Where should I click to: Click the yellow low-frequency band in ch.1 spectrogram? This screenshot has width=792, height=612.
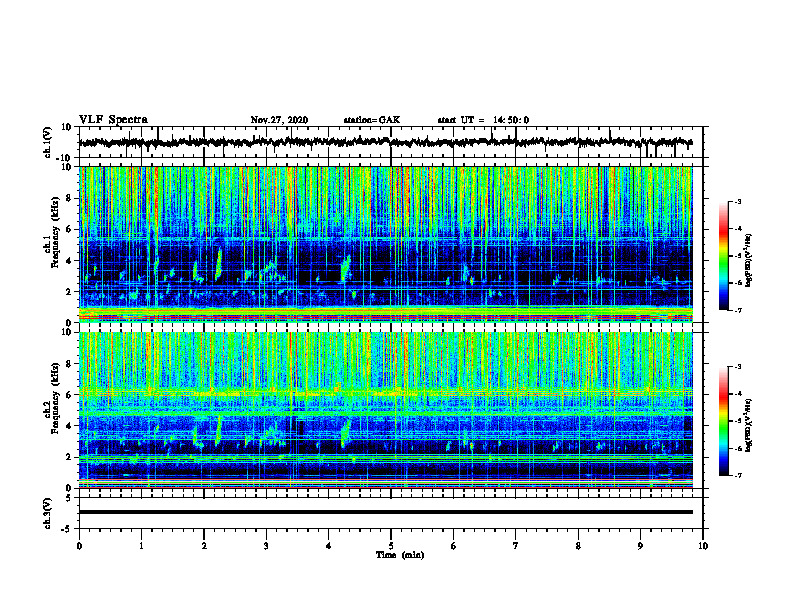pyautogui.click(x=386, y=311)
